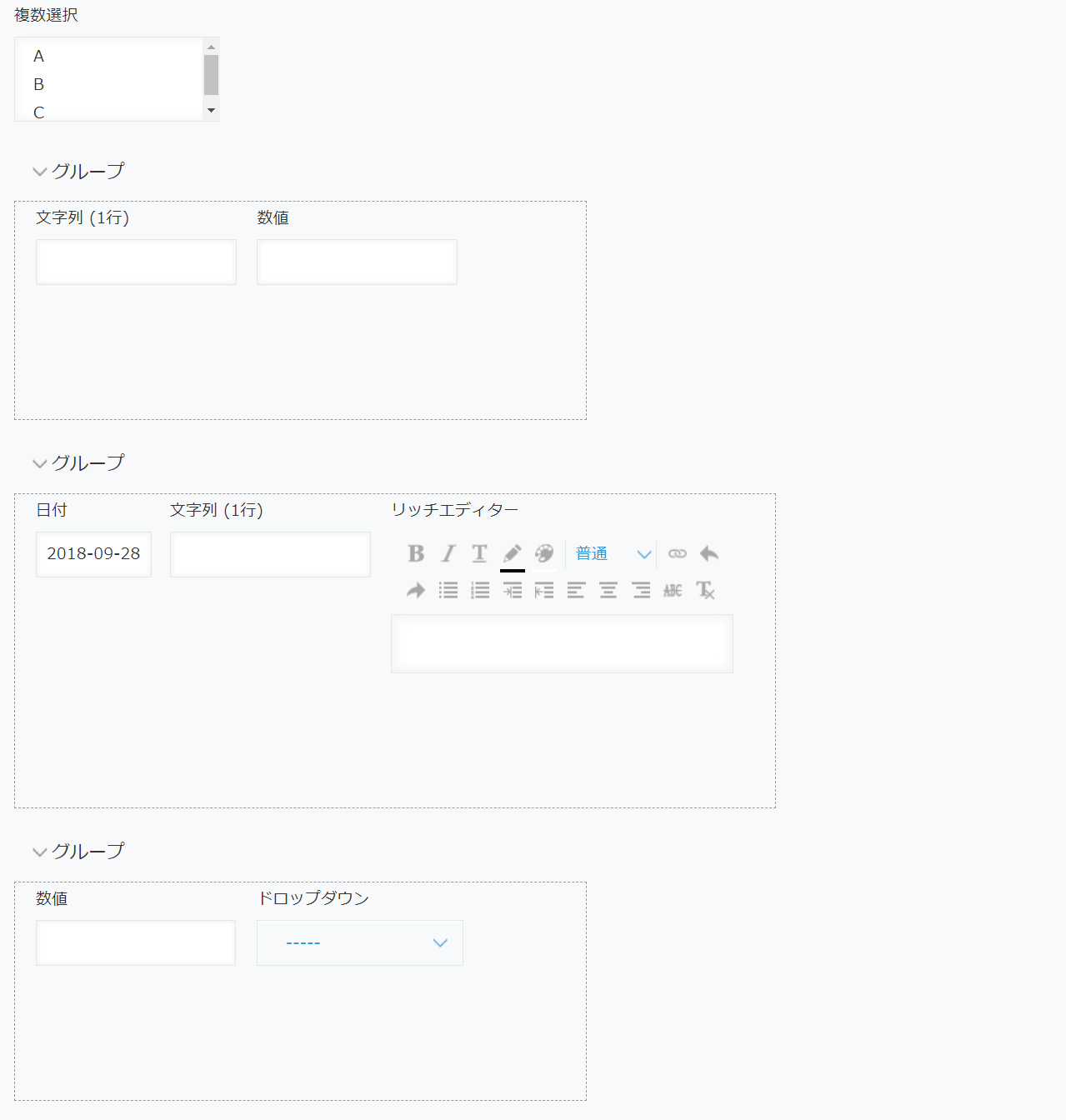Open the text color pencil tool
The height and width of the screenshot is (1120, 1066).
pyautogui.click(x=512, y=553)
